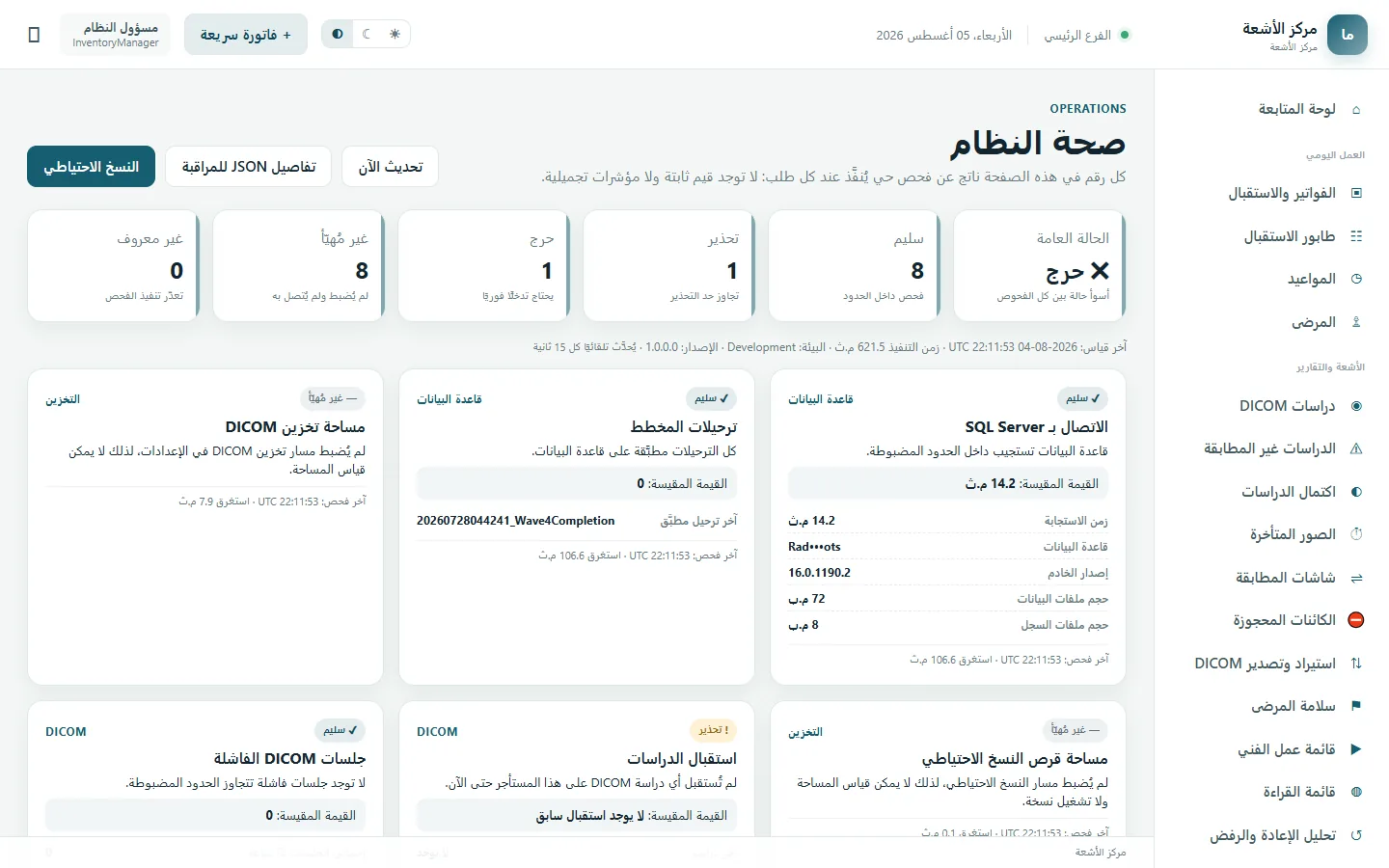Image resolution: width=1389 pixels, height=868 pixels.
Task: Click the ما user avatar
Action: 1348,35
